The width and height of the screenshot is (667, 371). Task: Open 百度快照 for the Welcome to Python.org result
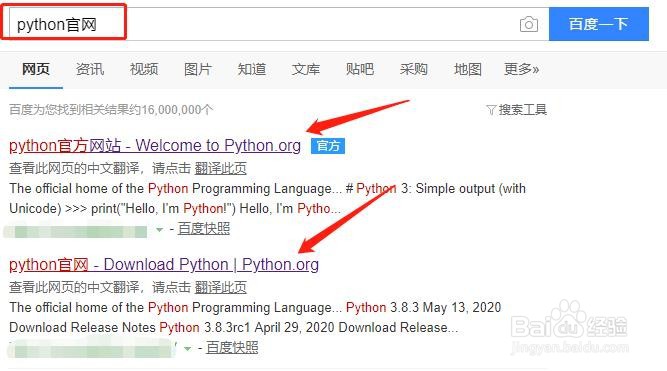(204, 229)
